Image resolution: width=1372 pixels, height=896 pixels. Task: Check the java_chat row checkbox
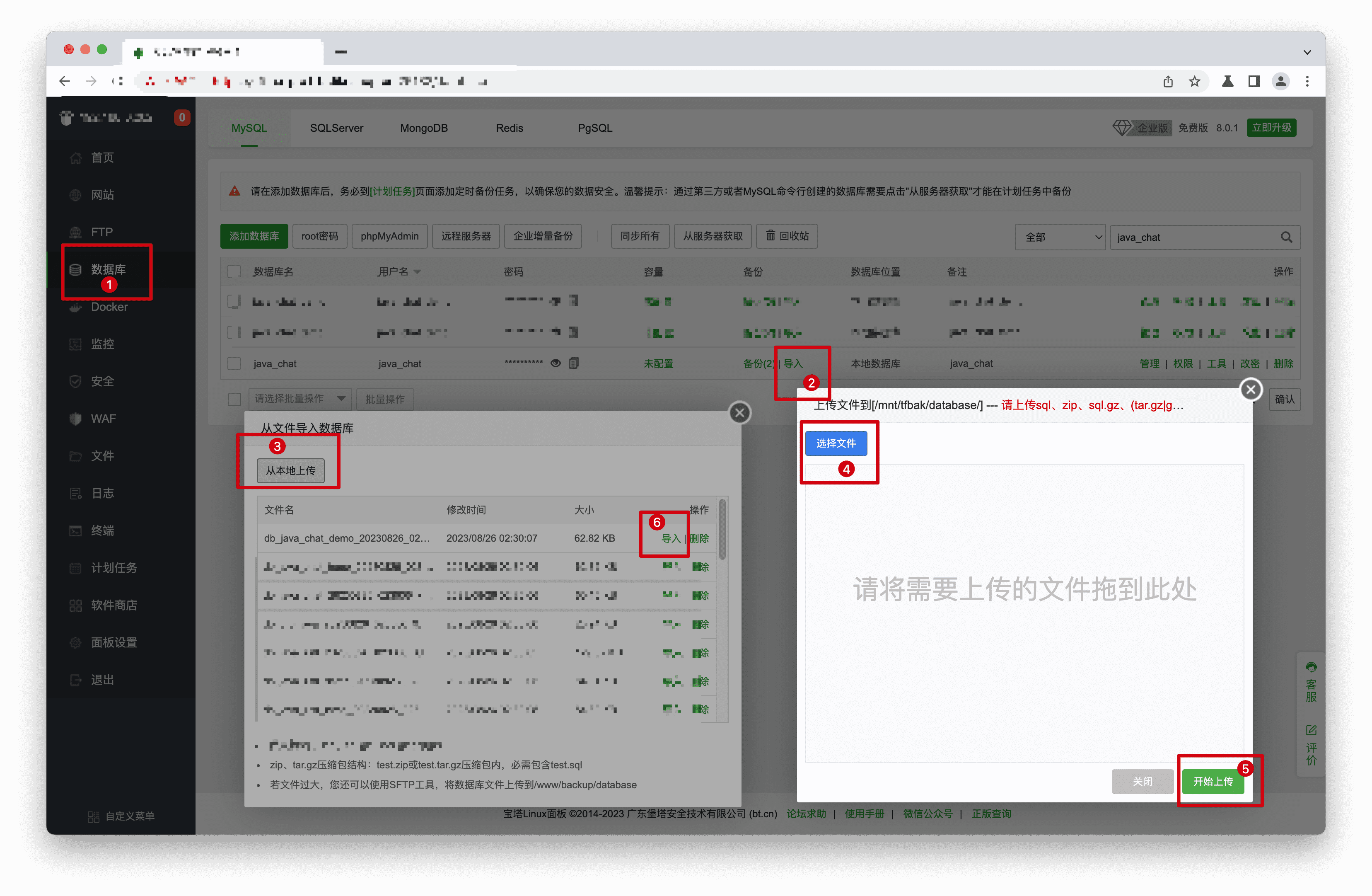click(234, 364)
